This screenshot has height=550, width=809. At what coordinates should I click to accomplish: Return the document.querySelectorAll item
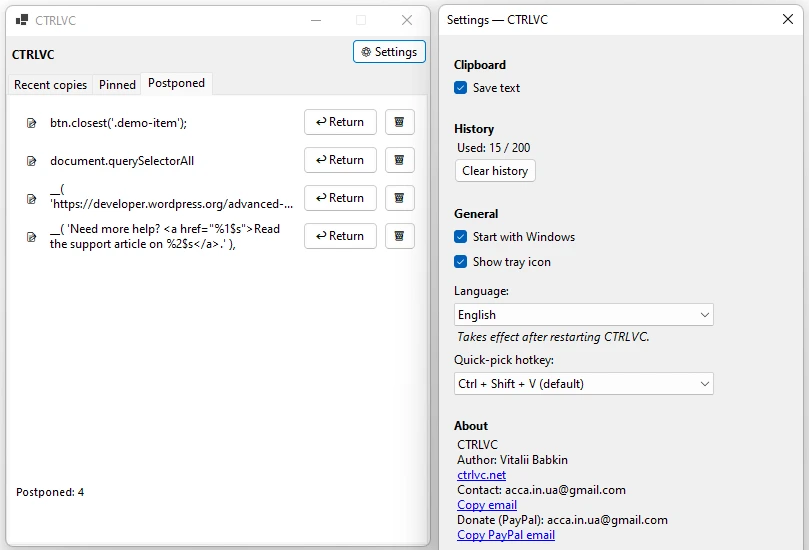[x=340, y=160]
